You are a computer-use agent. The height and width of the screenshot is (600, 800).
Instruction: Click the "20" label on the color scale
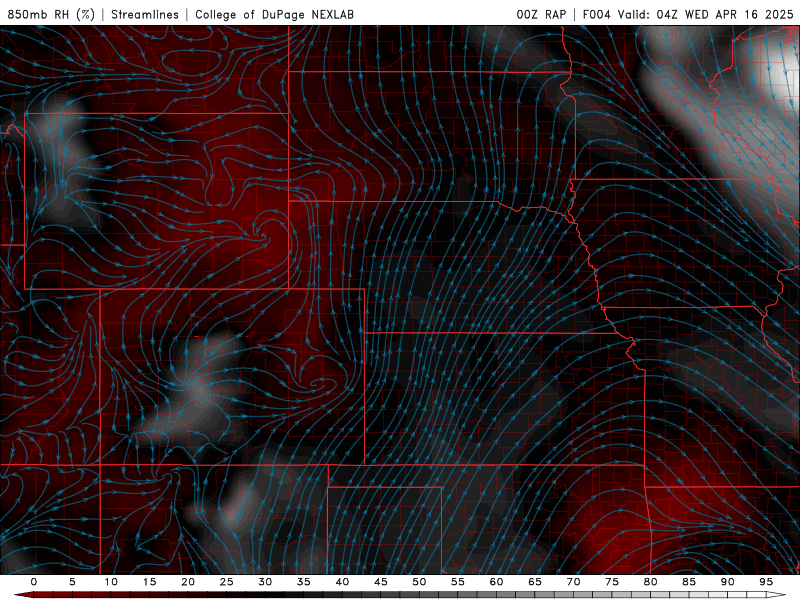click(188, 582)
